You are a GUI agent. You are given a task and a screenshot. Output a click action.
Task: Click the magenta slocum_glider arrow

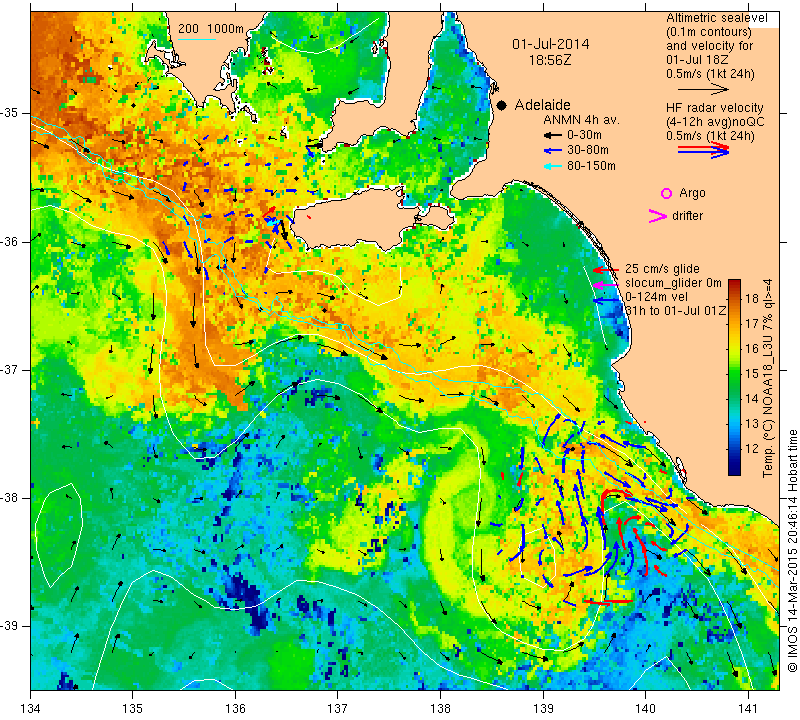tap(606, 285)
